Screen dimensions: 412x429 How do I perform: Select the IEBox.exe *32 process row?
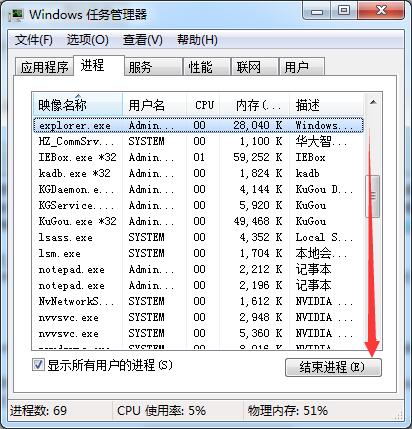pos(198,157)
